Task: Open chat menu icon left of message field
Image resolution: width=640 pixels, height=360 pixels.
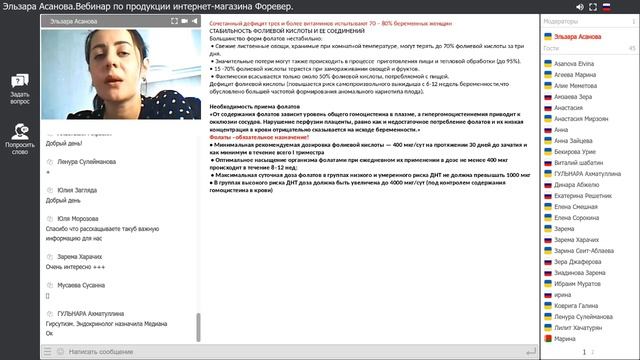Action: coord(48,351)
